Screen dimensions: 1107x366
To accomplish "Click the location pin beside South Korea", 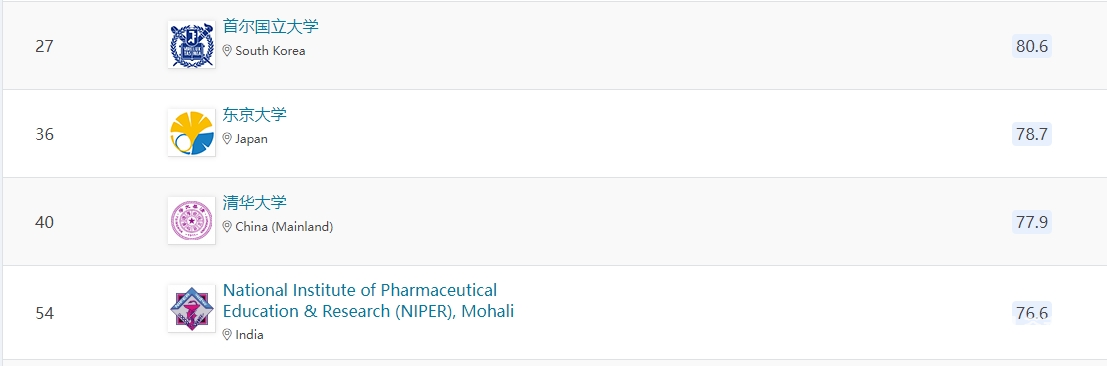I will pyautogui.click(x=227, y=51).
